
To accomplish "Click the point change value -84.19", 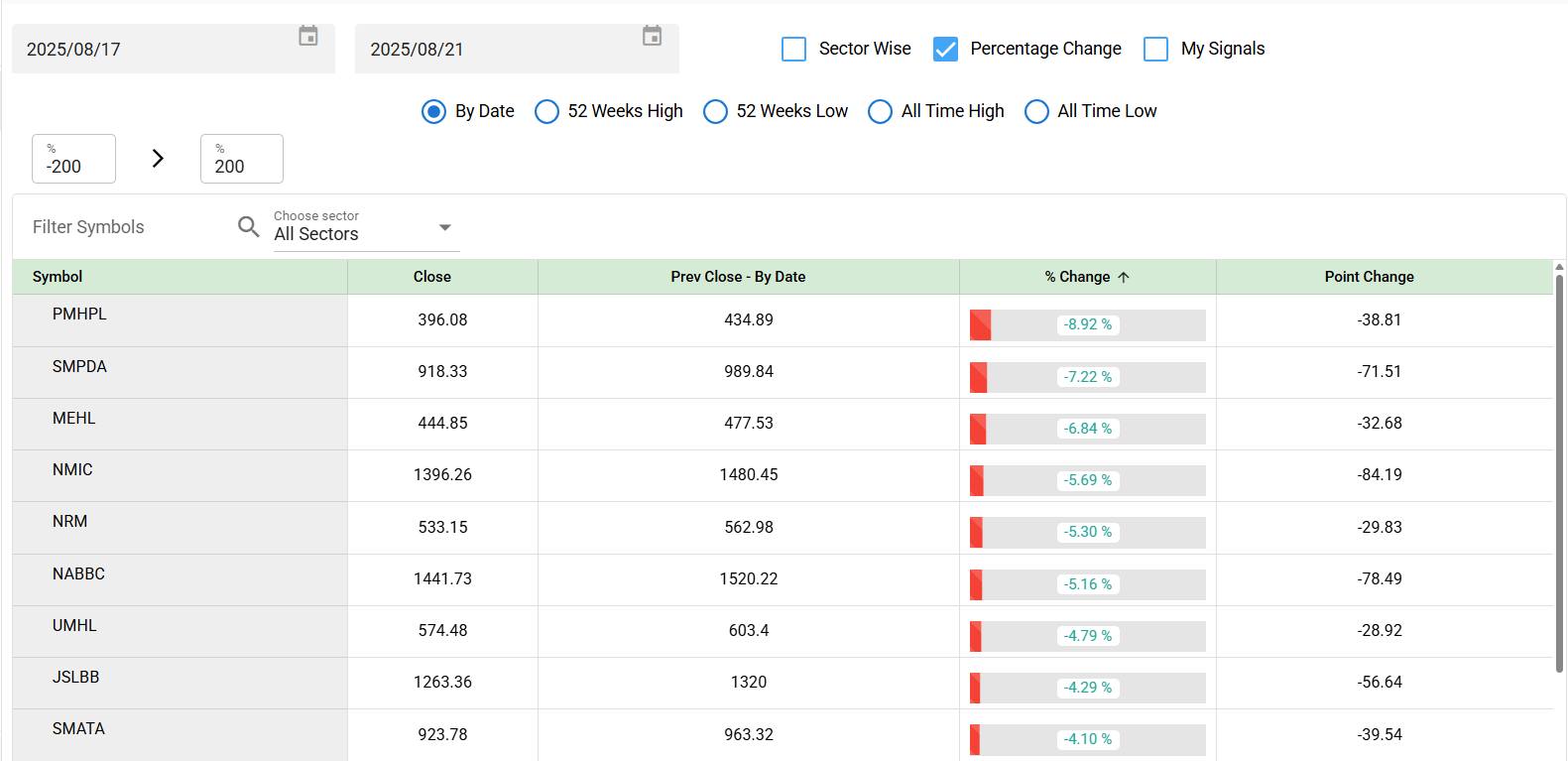I will tap(1380, 474).
